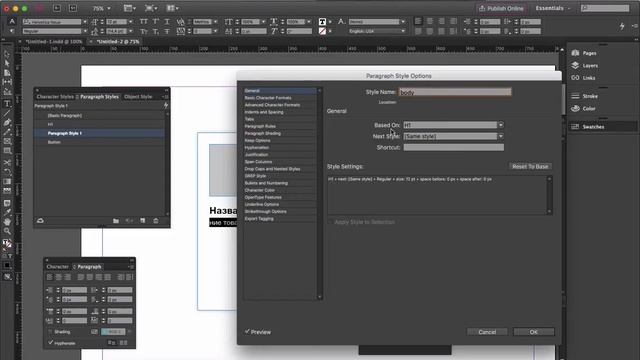
Task: Select Indents and Spacing category
Action: pos(264,112)
